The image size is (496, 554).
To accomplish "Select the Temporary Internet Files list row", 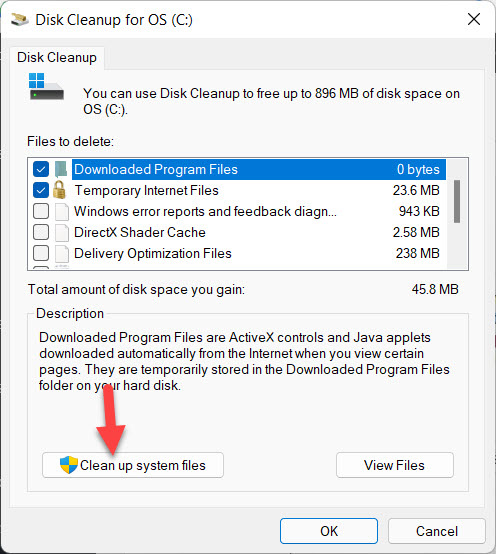I will pos(237,190).
